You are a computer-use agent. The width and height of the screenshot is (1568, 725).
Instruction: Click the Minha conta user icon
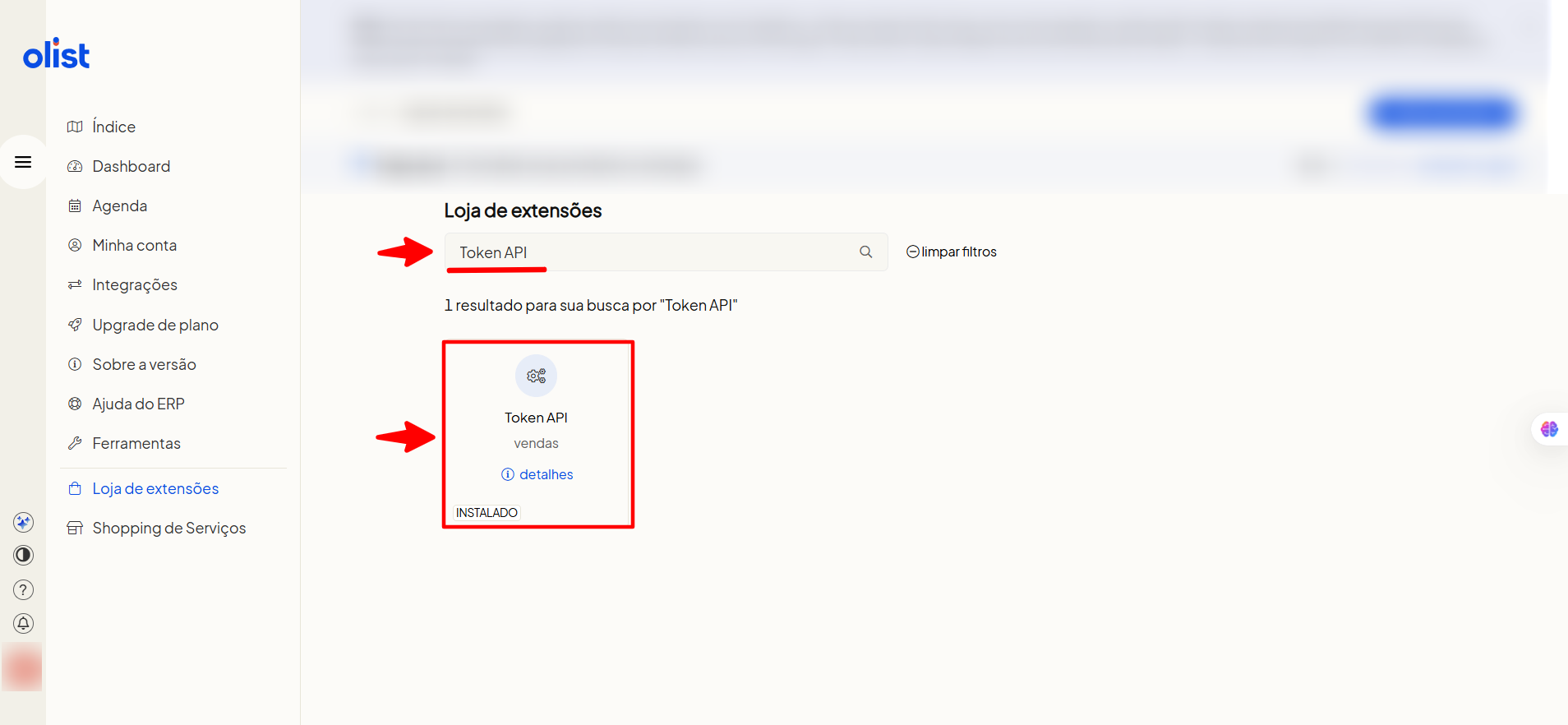(75, 245)
